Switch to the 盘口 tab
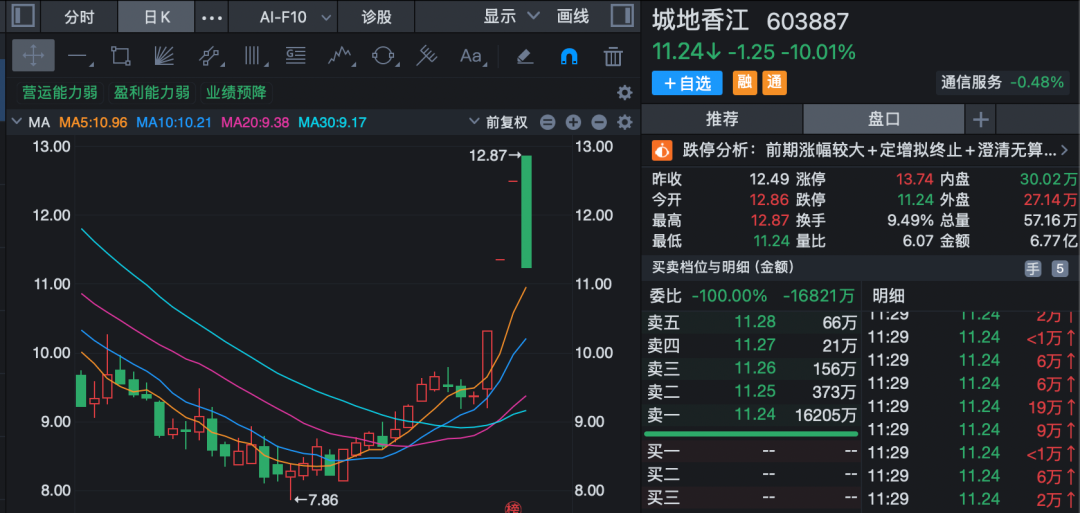The height and width of the screenshot is (513, 1080). [884, 120]
